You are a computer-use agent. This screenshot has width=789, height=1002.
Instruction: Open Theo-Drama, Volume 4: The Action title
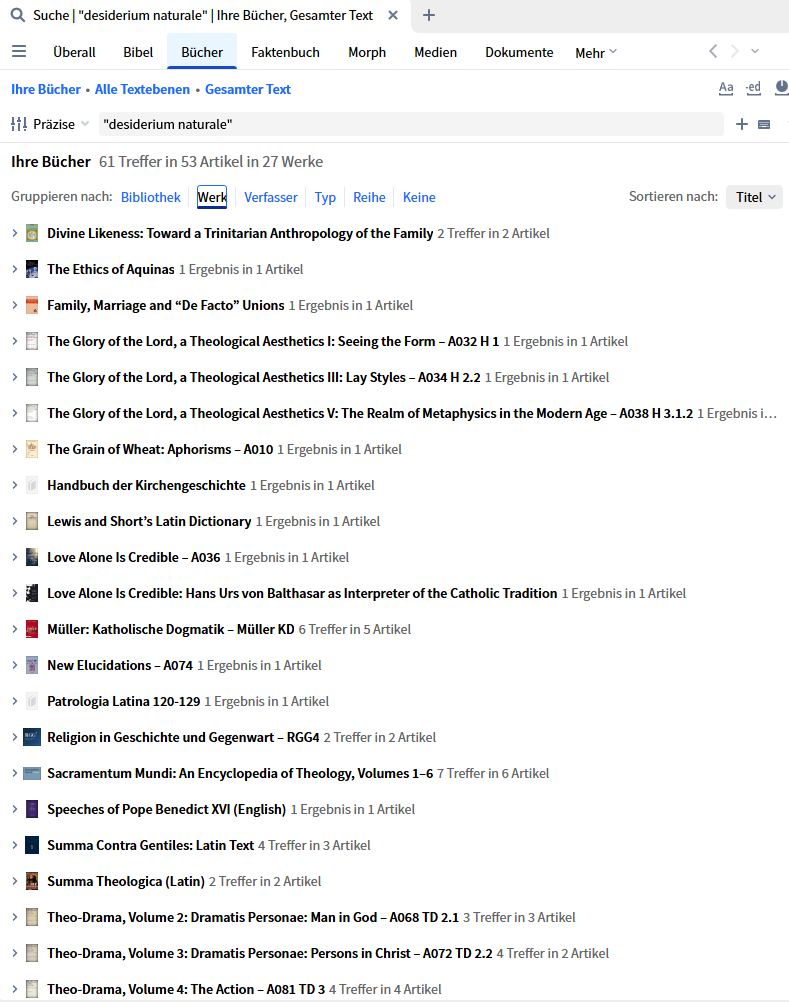tap(186, 989)
